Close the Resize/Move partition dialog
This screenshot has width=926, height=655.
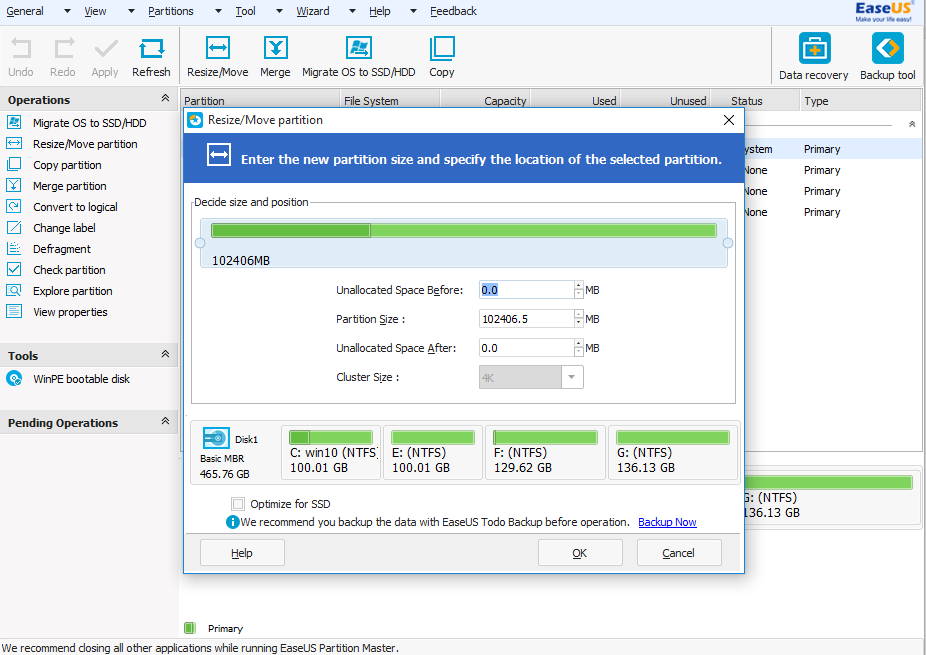click(x=729, y=120)
